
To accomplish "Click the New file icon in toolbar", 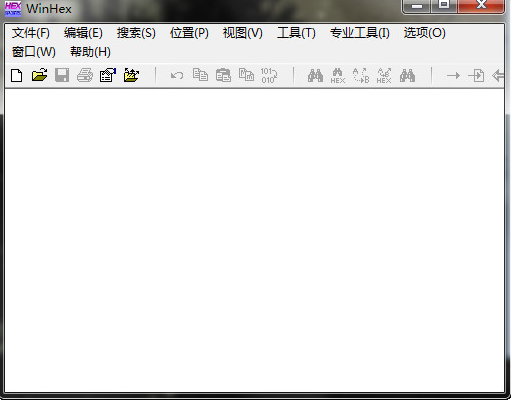I will coord(16,75).
